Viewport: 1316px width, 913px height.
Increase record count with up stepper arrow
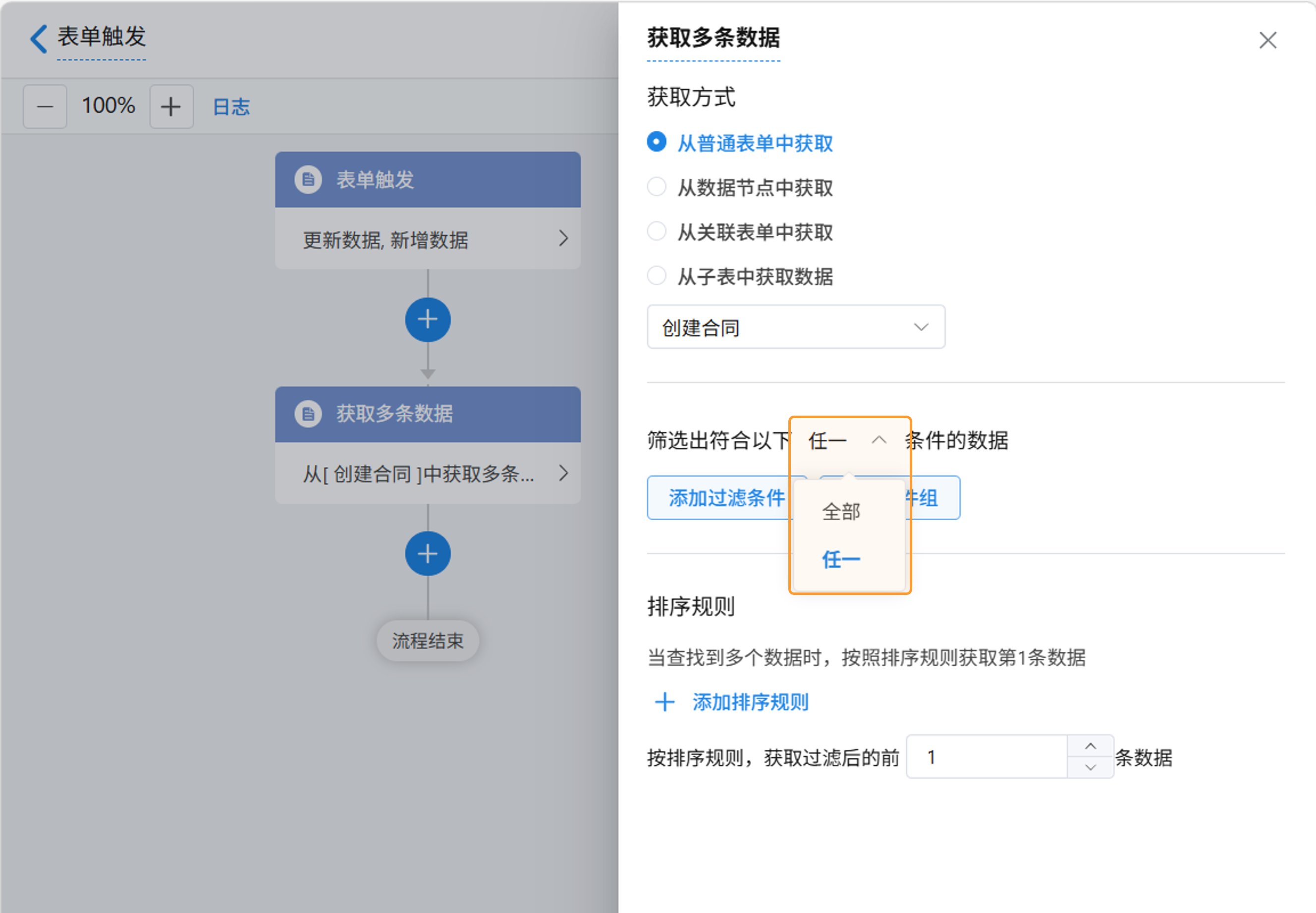1090,746
